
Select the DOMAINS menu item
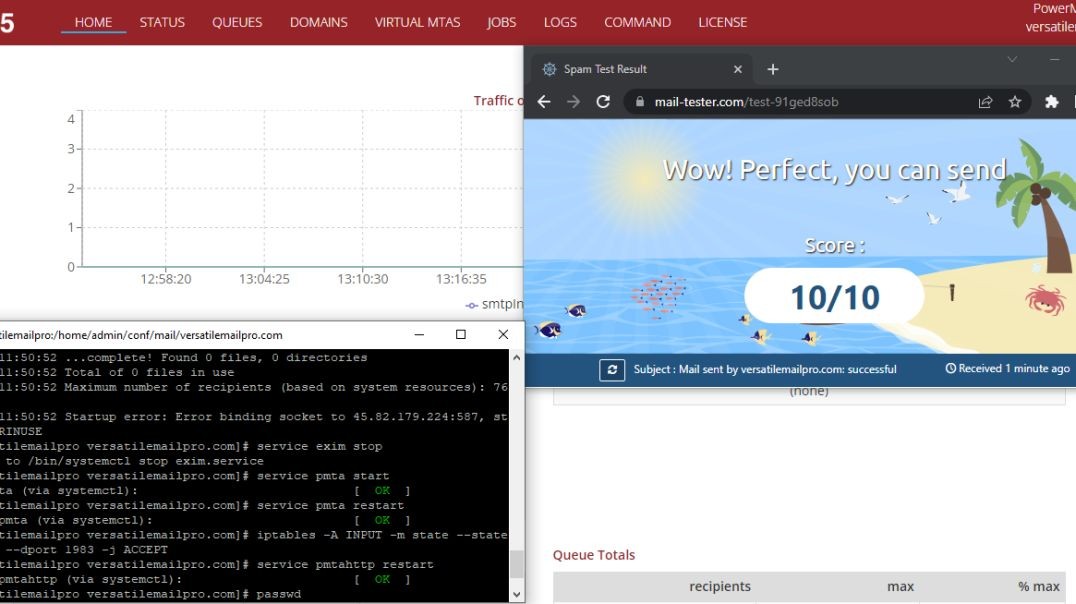pos(318,22)
